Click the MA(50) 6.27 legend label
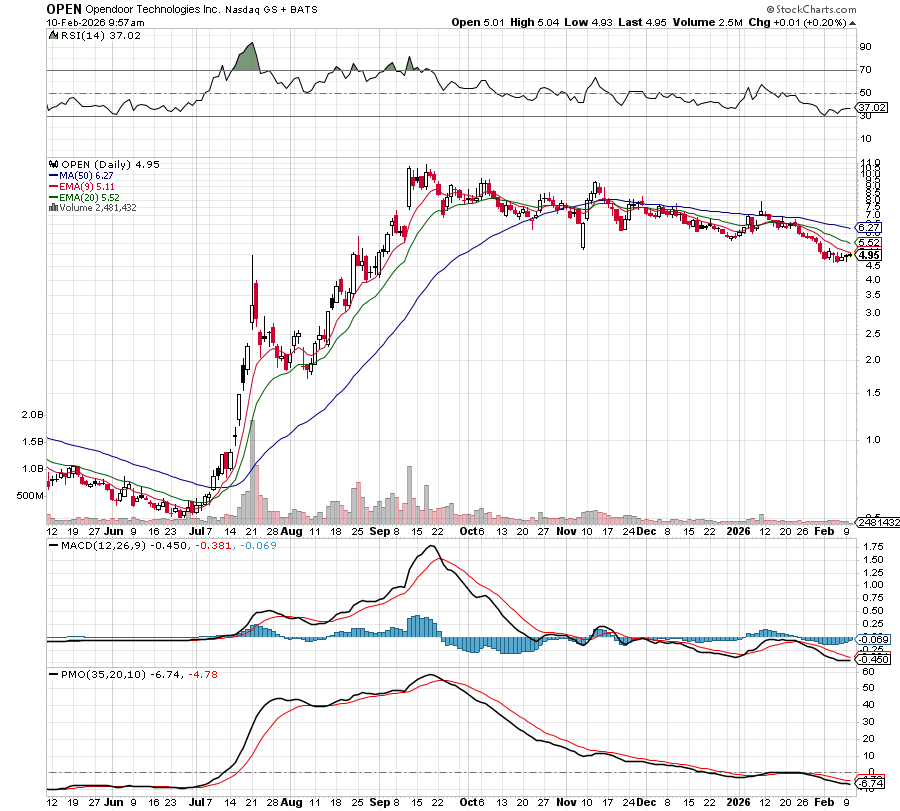The height and width of the screenshot is (811, 900). 86,176
